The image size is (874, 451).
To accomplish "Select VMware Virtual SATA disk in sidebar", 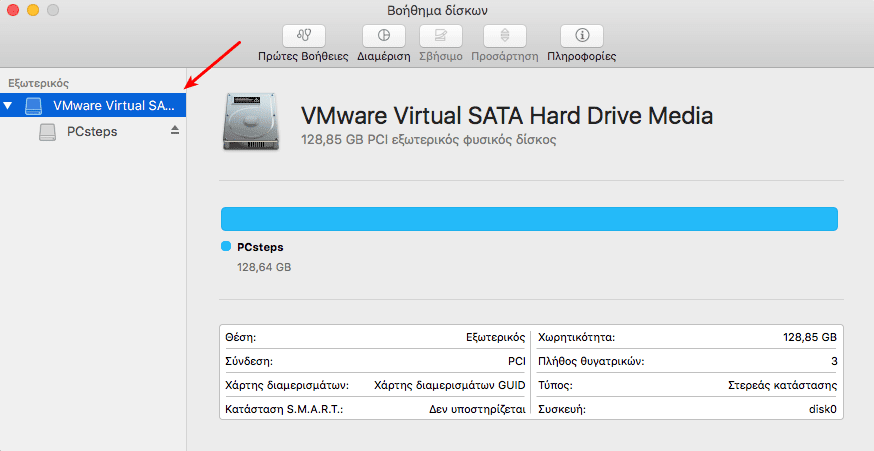I will [x=113, y=106].
